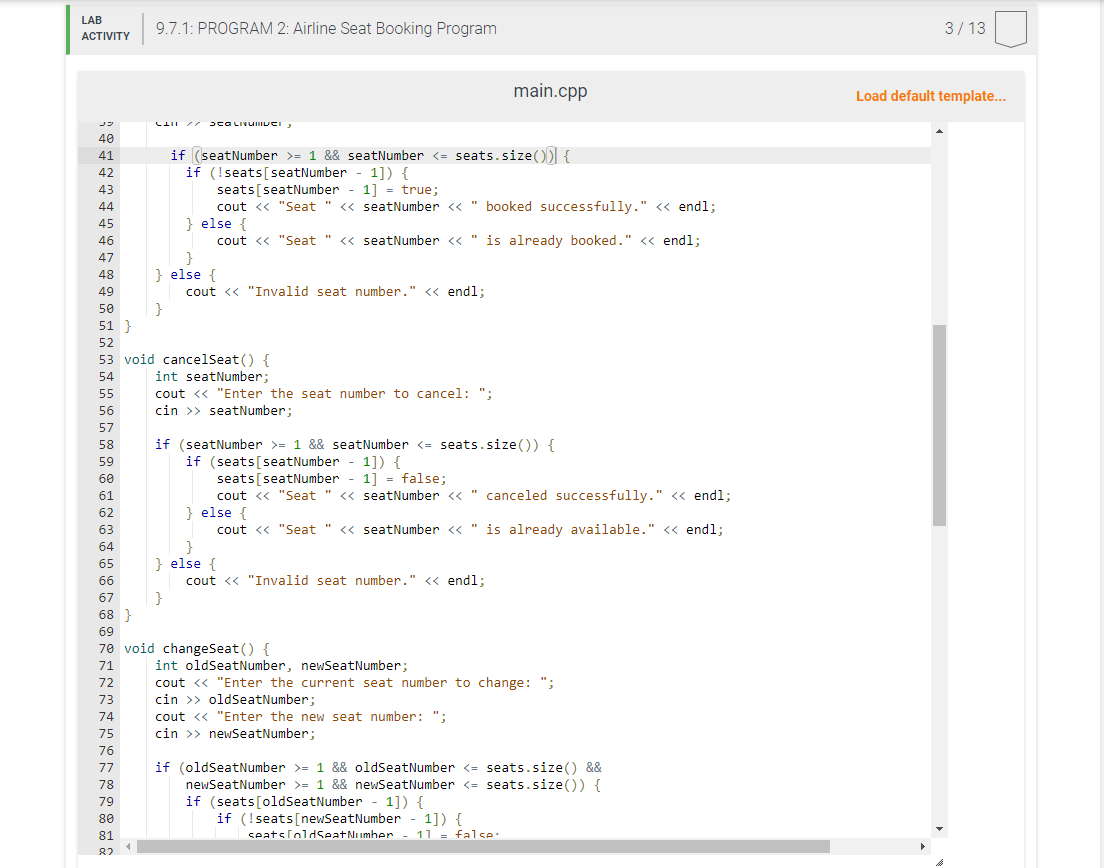Click the horizontal scrollbar thumb
Viewport: 1104px width, 868px height.
(483, 846)
